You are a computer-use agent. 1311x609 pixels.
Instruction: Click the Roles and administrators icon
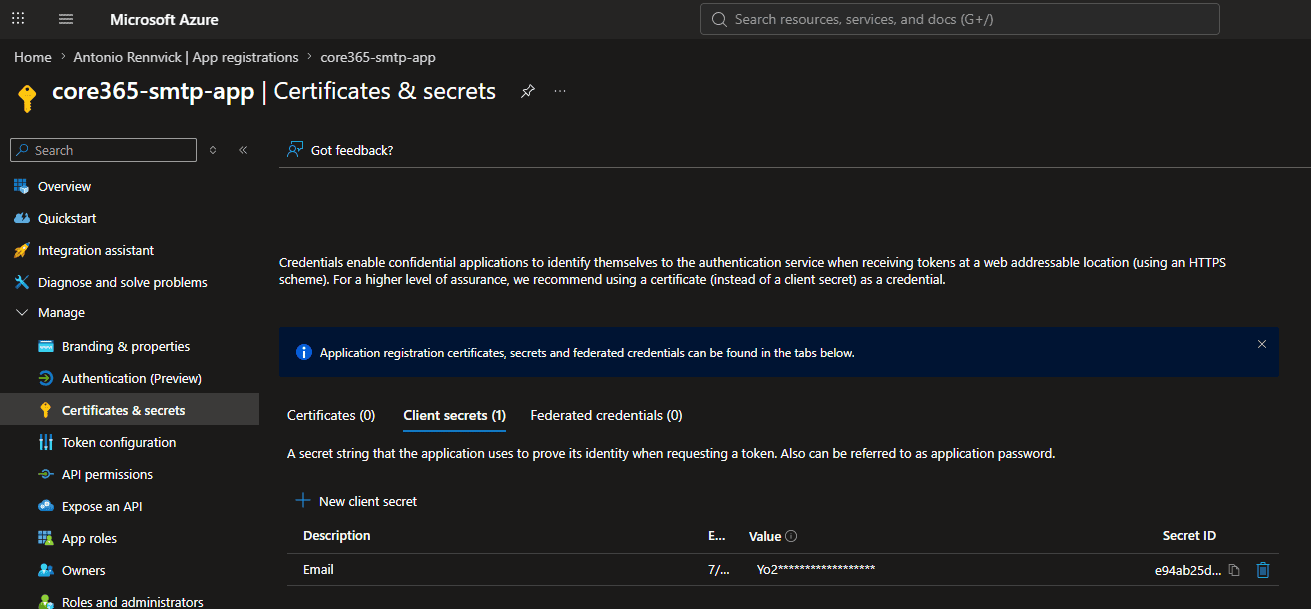point(45,602)
